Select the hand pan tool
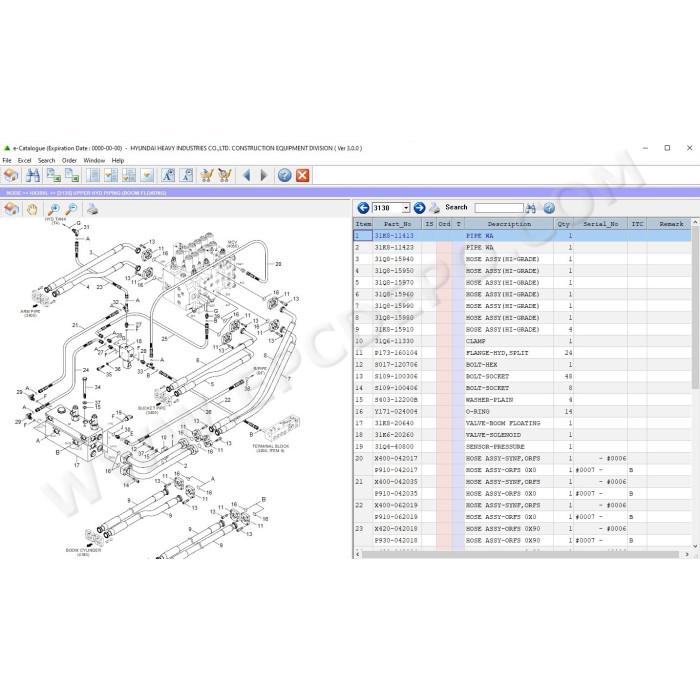This screenshot has width=700, height=700. 32,209
